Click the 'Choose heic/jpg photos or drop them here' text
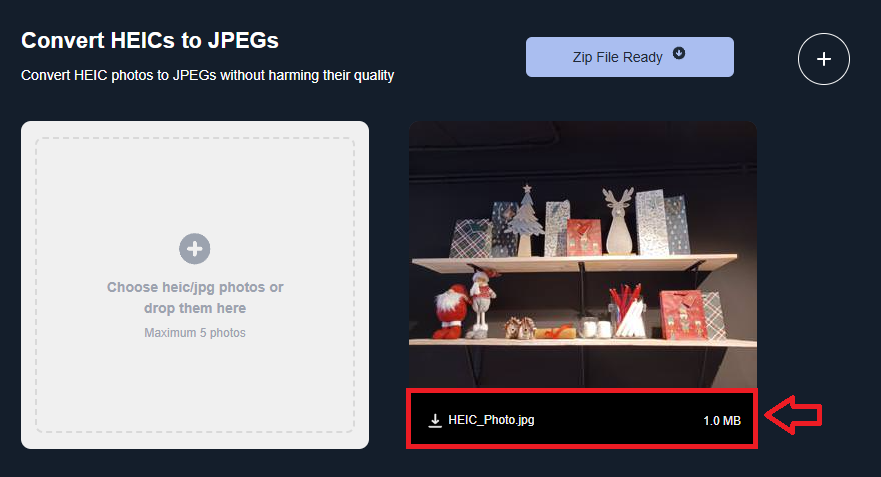881x477 pixels. click(x=195, y=298)
